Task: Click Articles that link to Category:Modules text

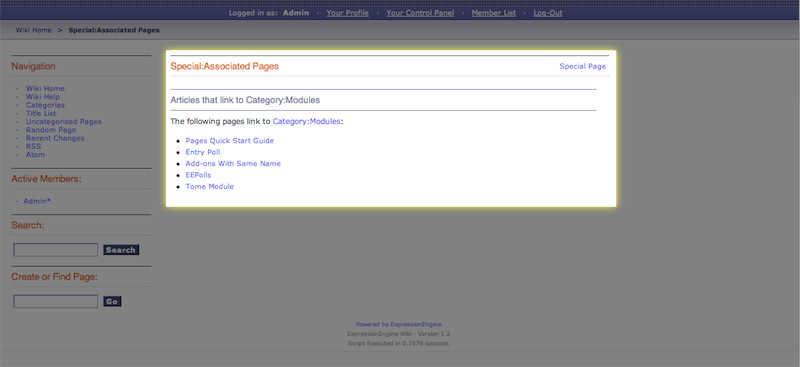Action: pos(245,100)
